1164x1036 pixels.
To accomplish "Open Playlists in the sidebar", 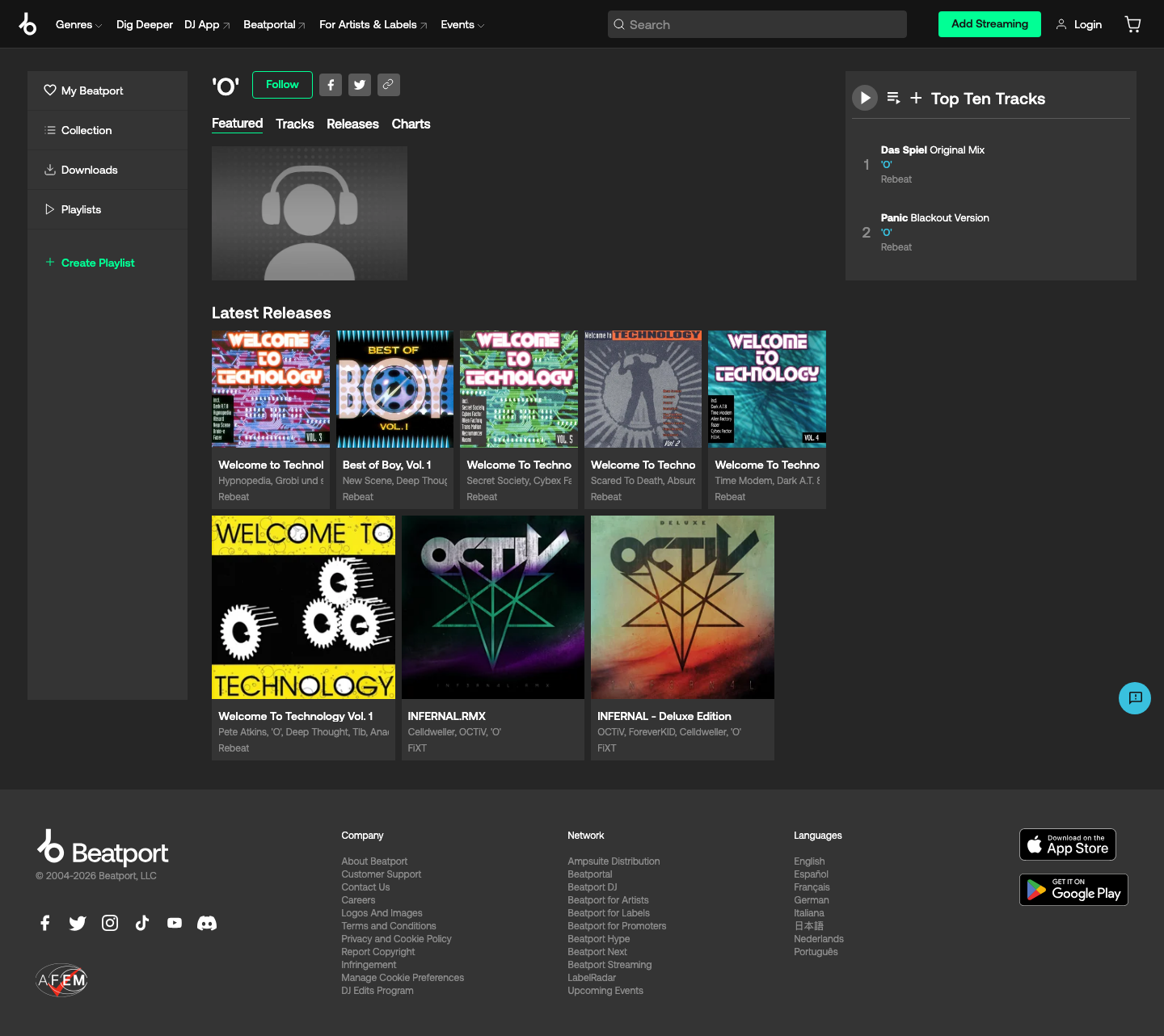I will 108,209.
